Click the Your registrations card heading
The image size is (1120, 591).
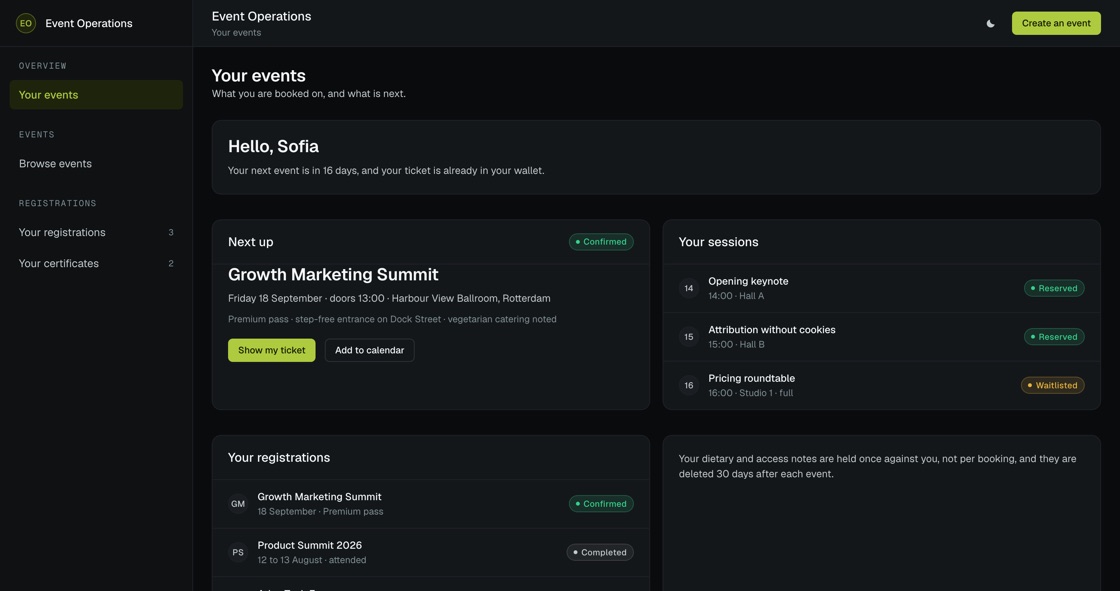(x=279, y=457)
